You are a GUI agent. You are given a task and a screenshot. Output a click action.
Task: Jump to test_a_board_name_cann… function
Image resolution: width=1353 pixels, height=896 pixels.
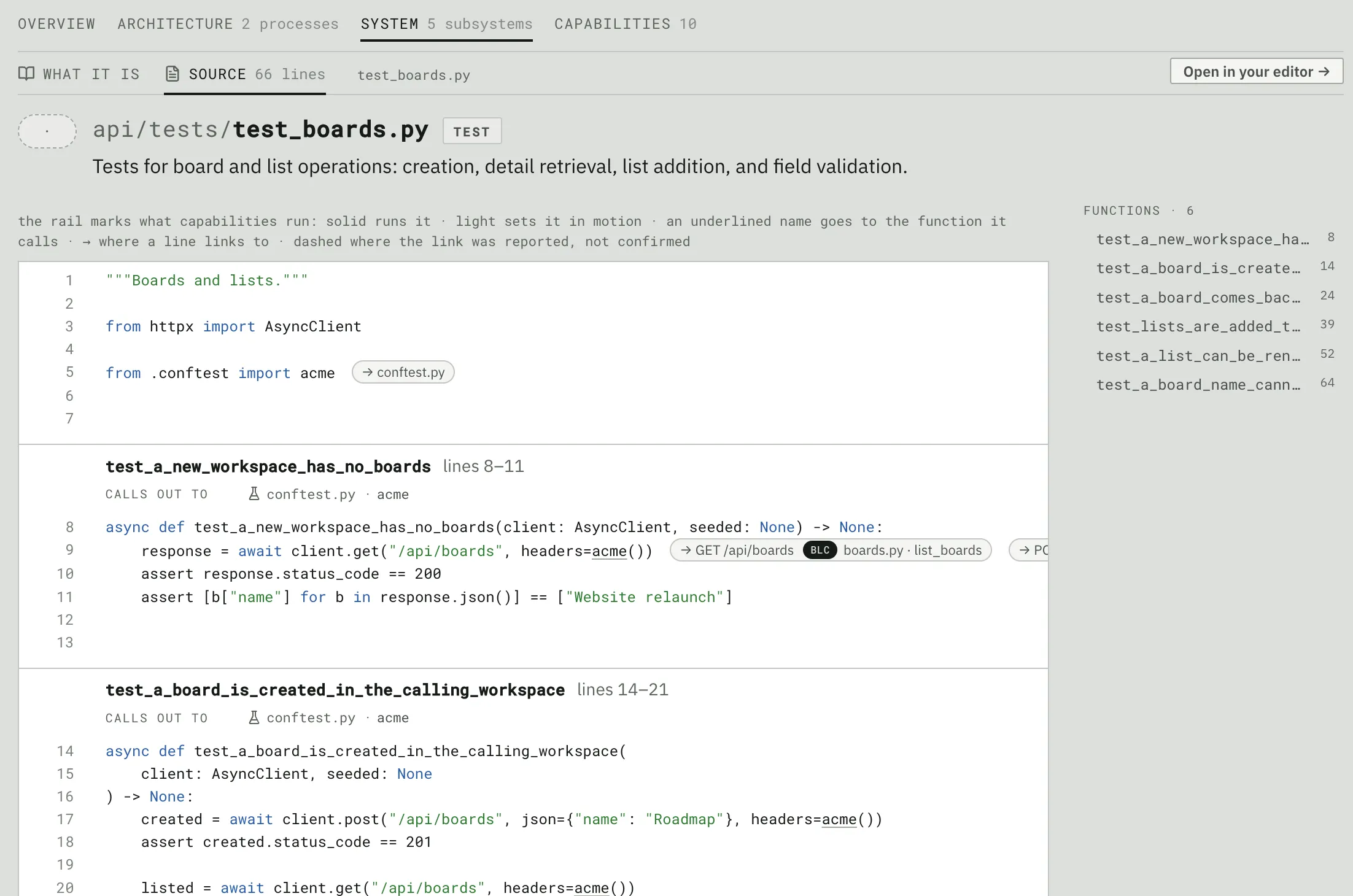pyautogui.click(x=1198, y=385)
